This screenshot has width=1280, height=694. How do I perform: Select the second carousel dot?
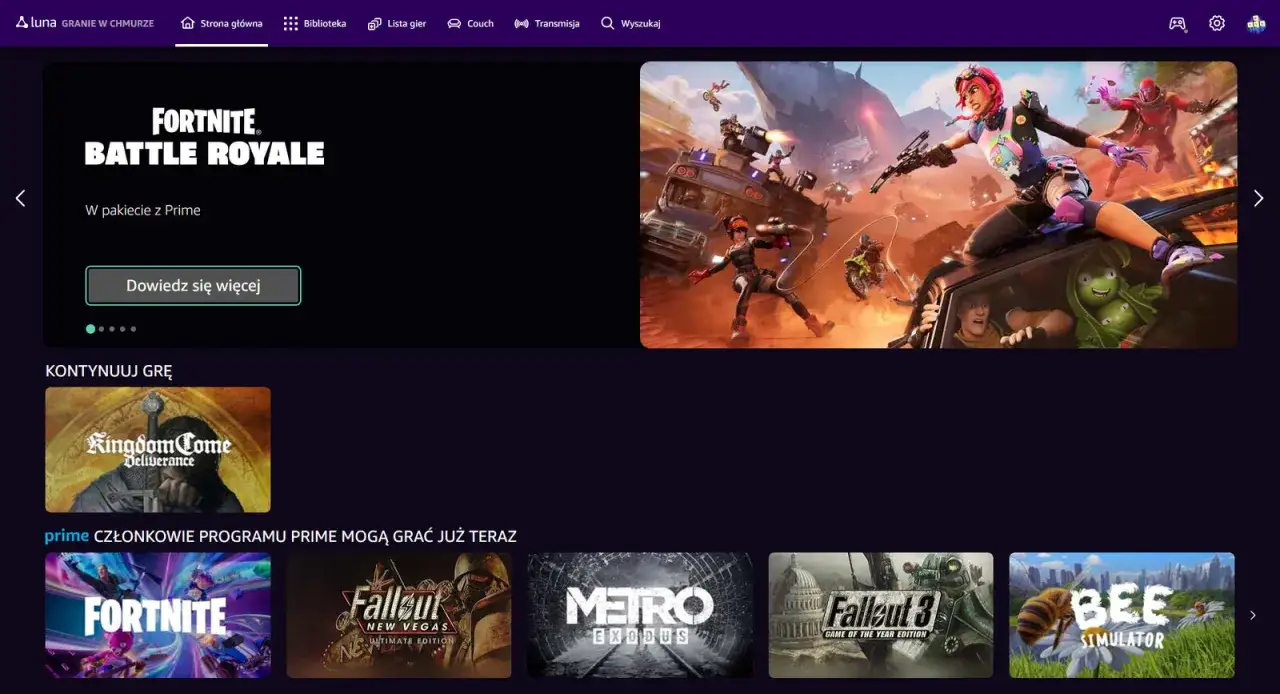click(101, 328)
